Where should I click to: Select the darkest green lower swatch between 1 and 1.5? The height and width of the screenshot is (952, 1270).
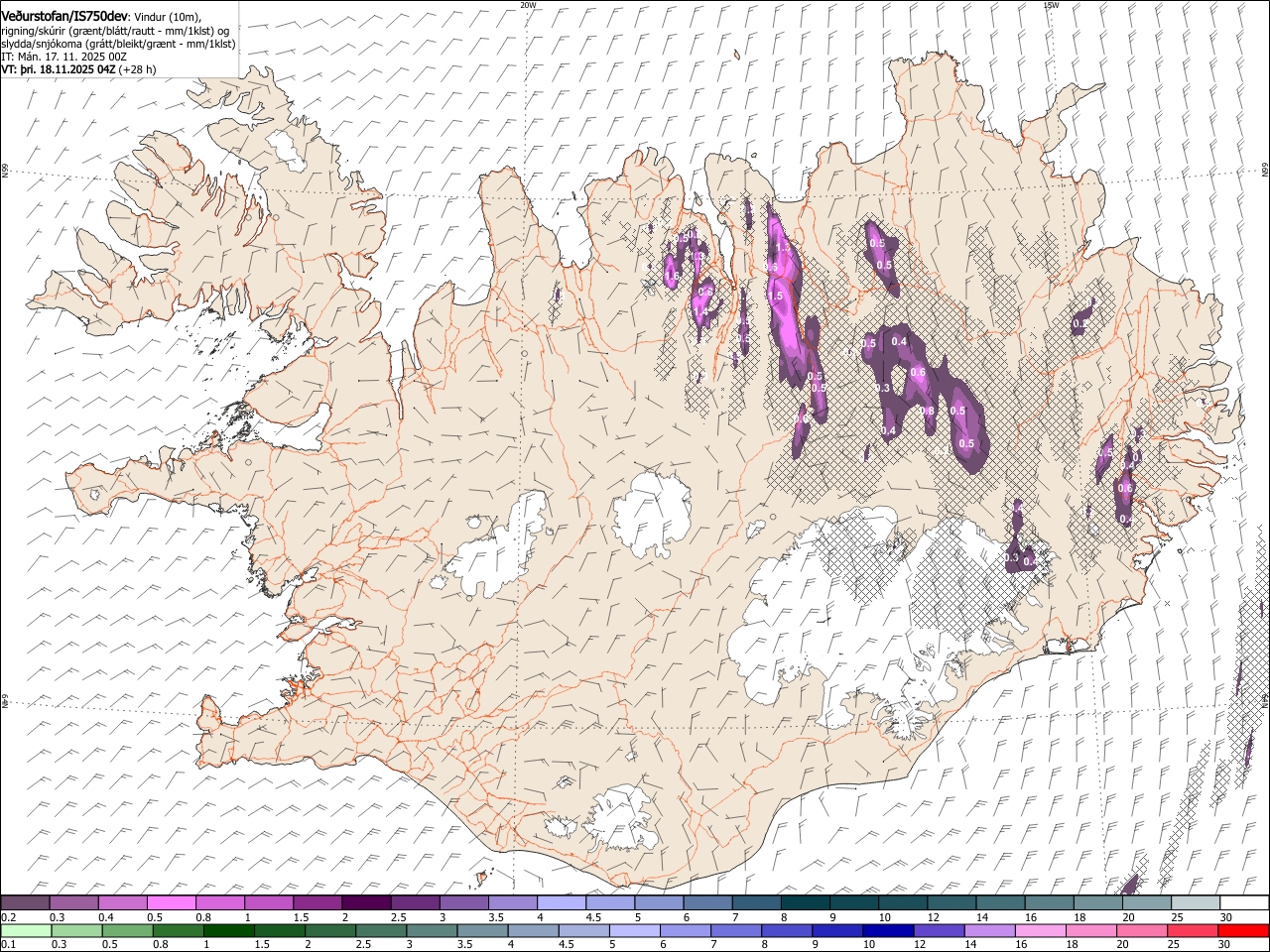coord(229,930)
